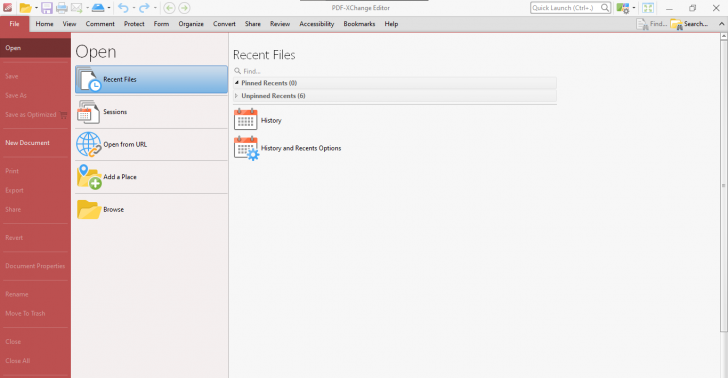This screenshot has width=728, height=378.
Task: Click the magnifier icon in Quick Launch
Action: coord(604,8)
